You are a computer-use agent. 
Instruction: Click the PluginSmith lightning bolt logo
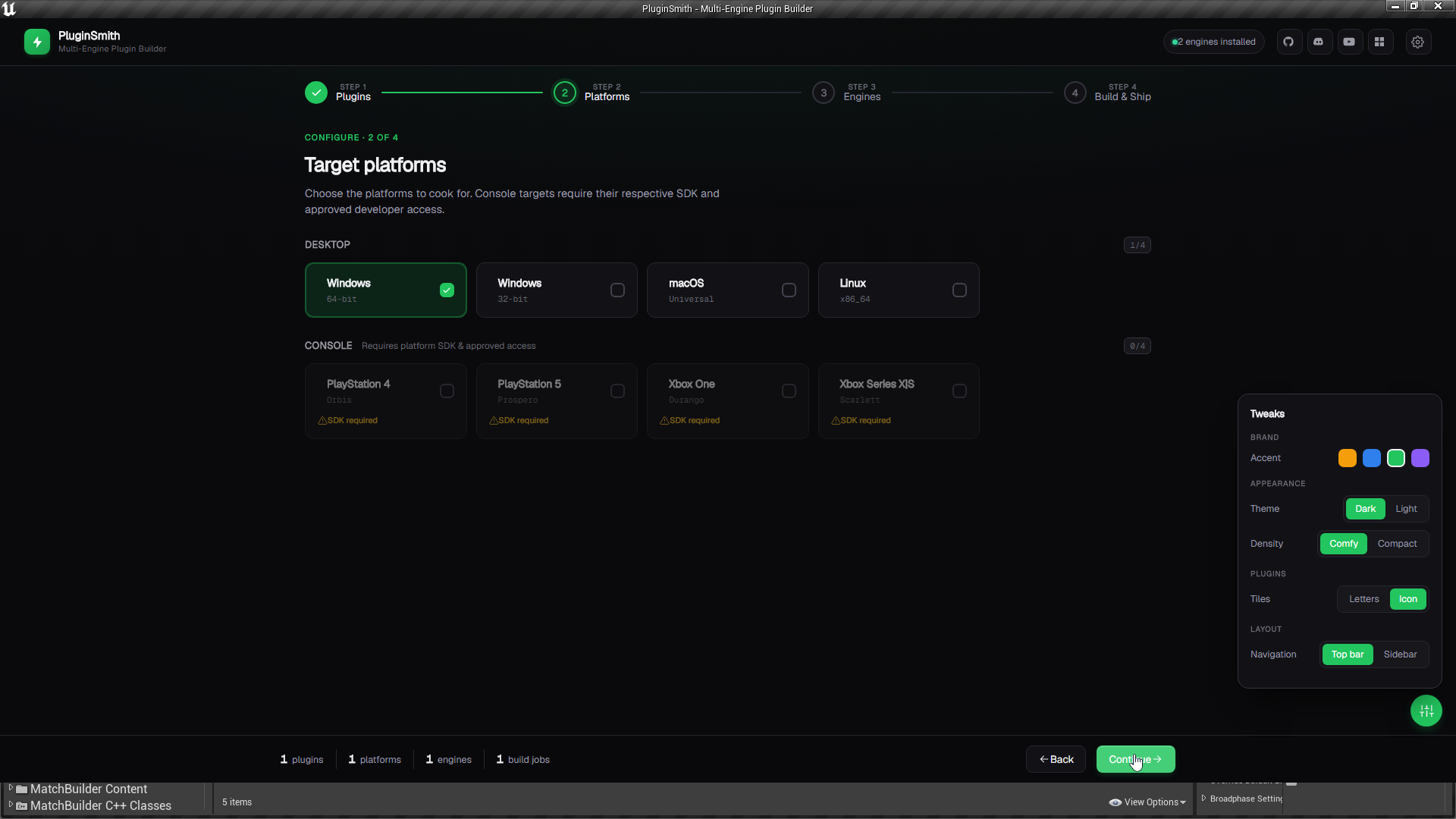coord(37,42)
